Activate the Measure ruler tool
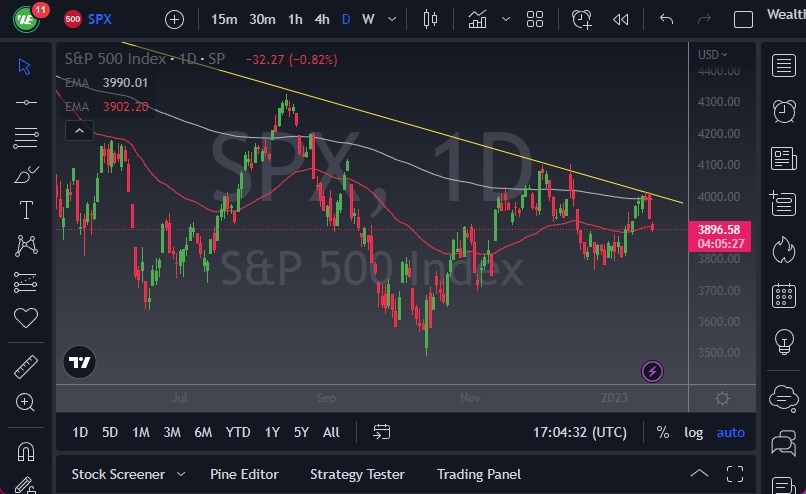This screenshot has width=806, height=494. tap(26, 367)
